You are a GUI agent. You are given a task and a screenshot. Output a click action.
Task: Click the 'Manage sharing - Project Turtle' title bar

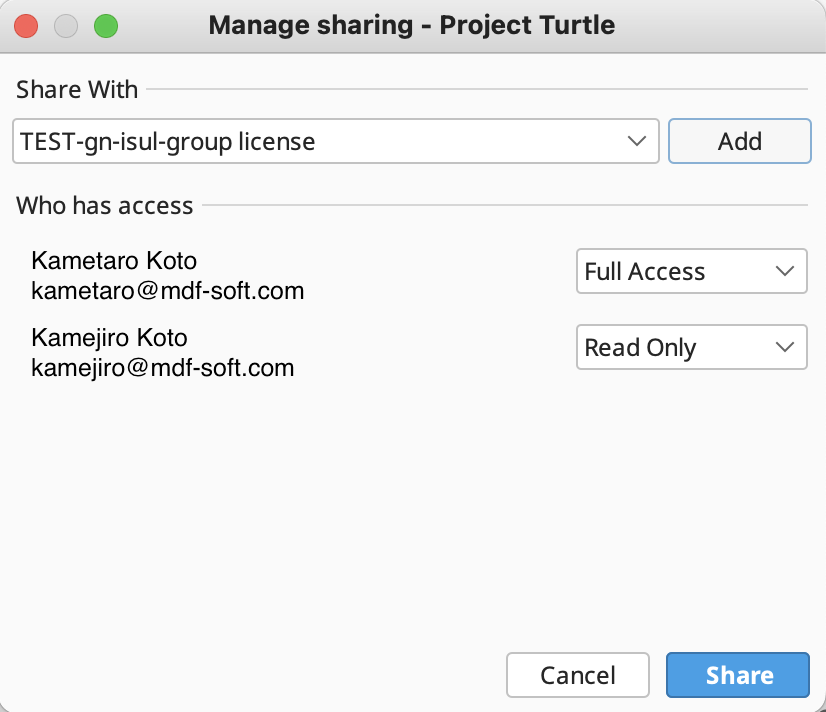point(411,26)
